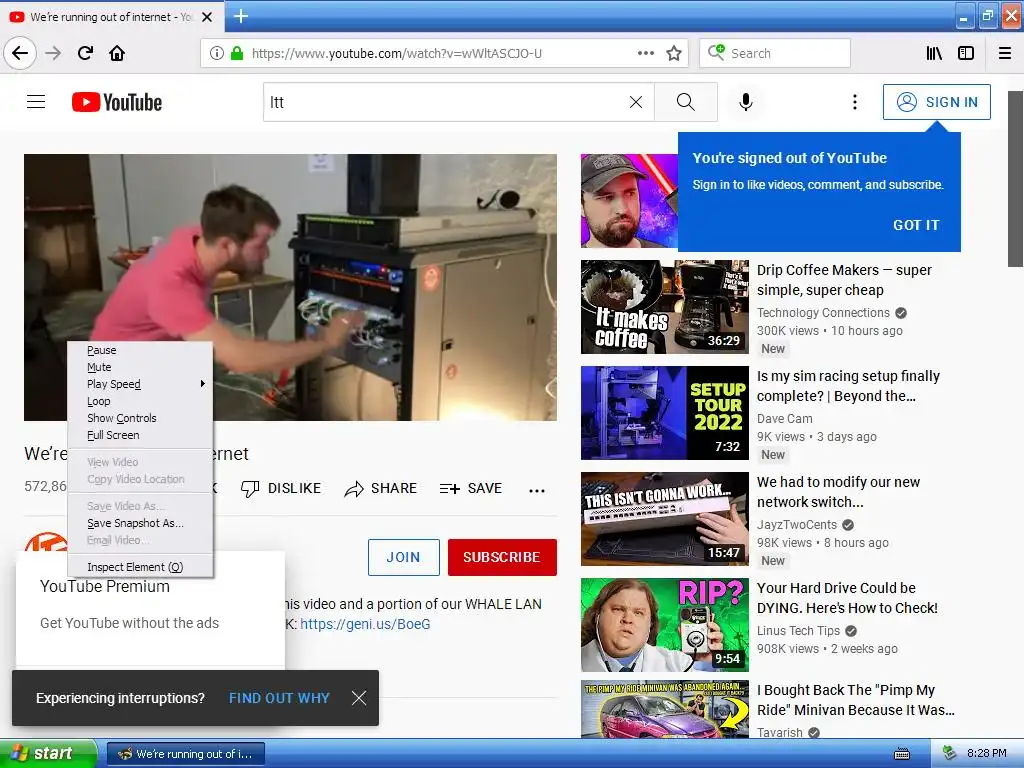Open the YouTube guide hamburger menu
The height and width of the screenshot is (768, 1024).
pos(36,102)
